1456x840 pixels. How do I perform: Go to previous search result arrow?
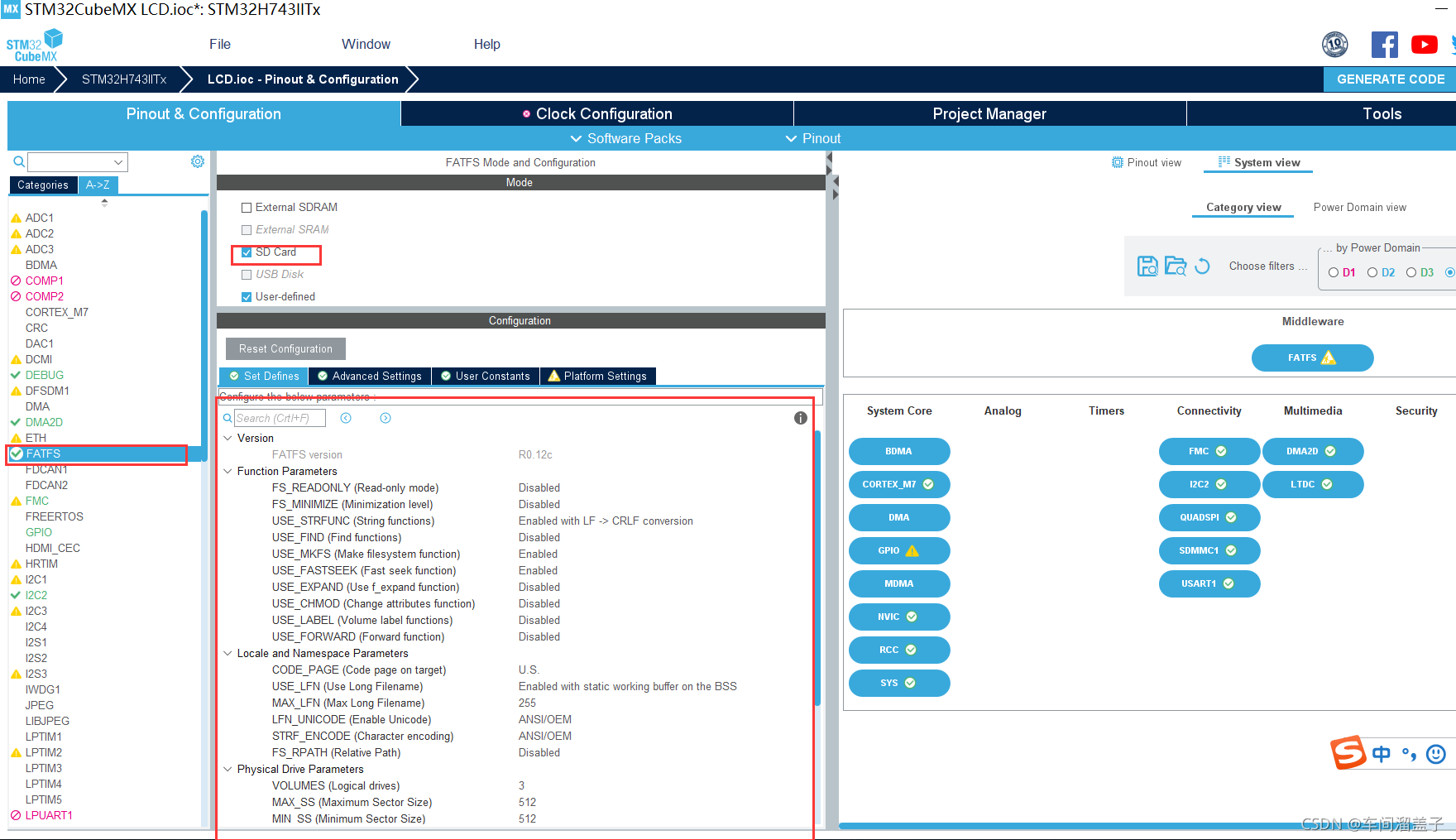point(346,418)
